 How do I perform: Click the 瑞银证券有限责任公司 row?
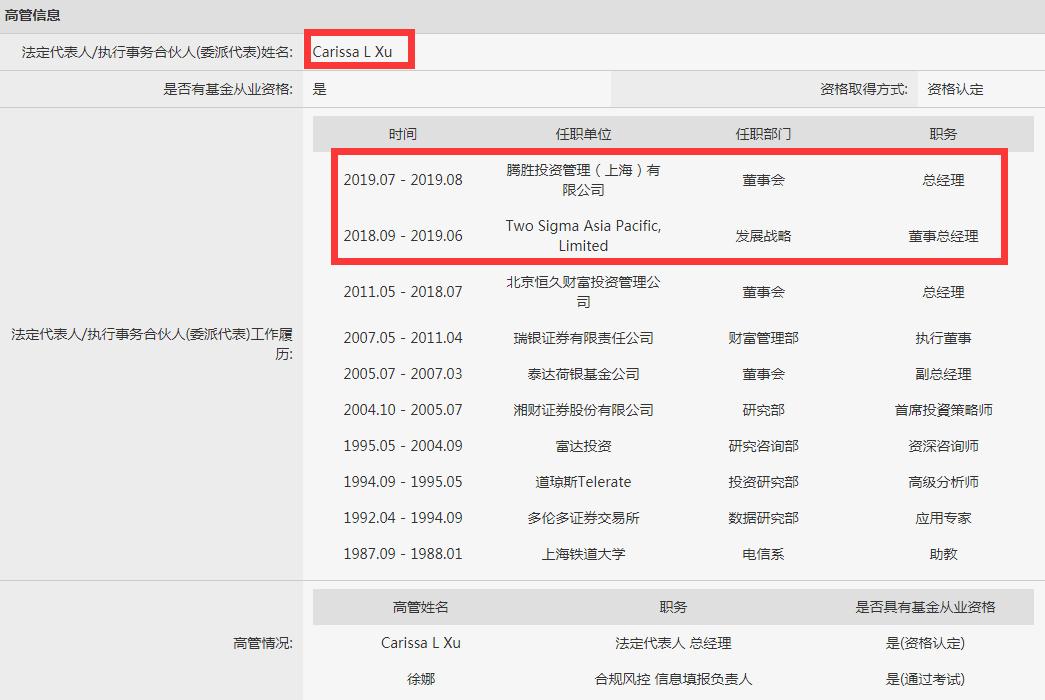(x=582, y=338)
